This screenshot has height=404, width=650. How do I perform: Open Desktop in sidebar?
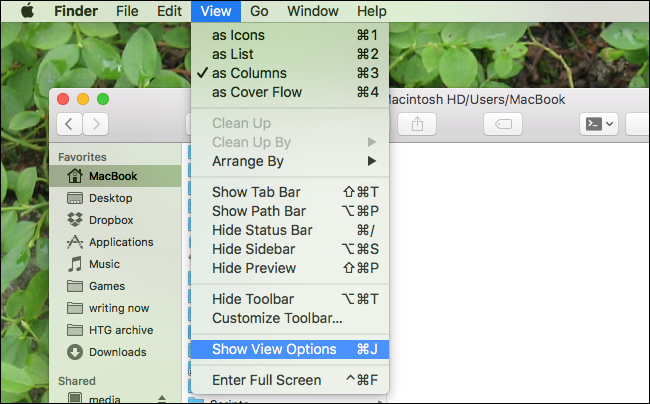click(115, 198)
